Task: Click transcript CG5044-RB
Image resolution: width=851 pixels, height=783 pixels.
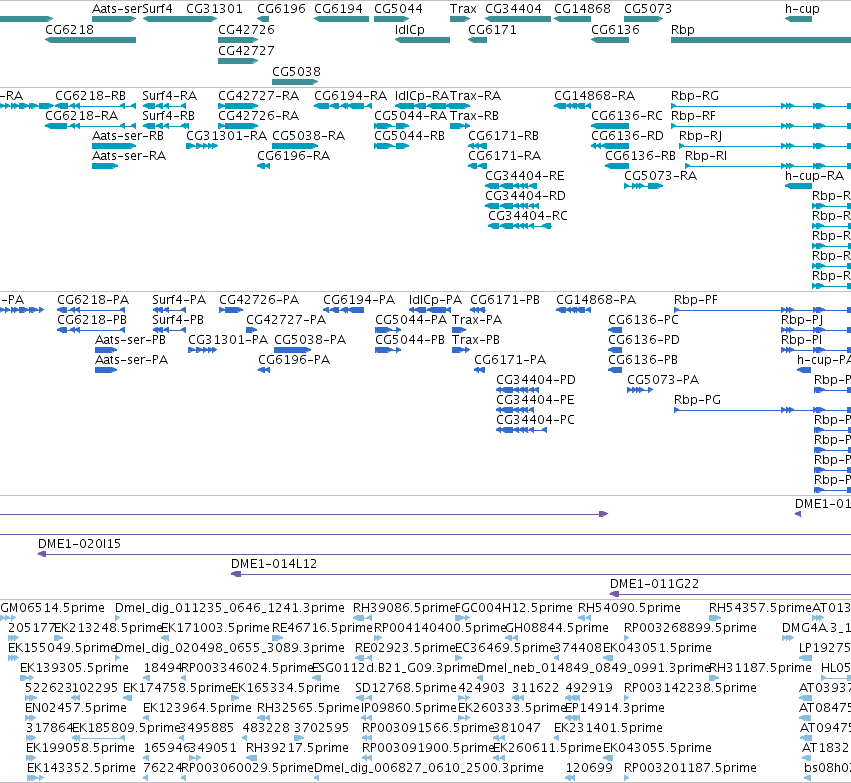Action: [391, 146]
